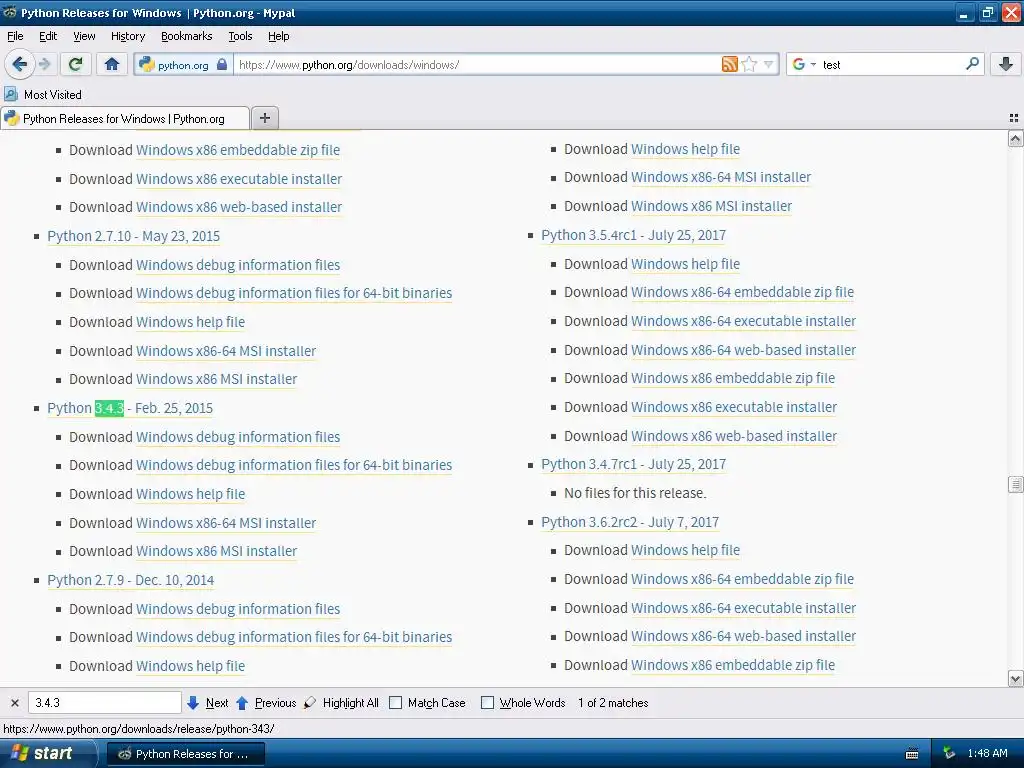
Task: Download debug information files under Python 2.7.9
Action: [x=238, y=609]
